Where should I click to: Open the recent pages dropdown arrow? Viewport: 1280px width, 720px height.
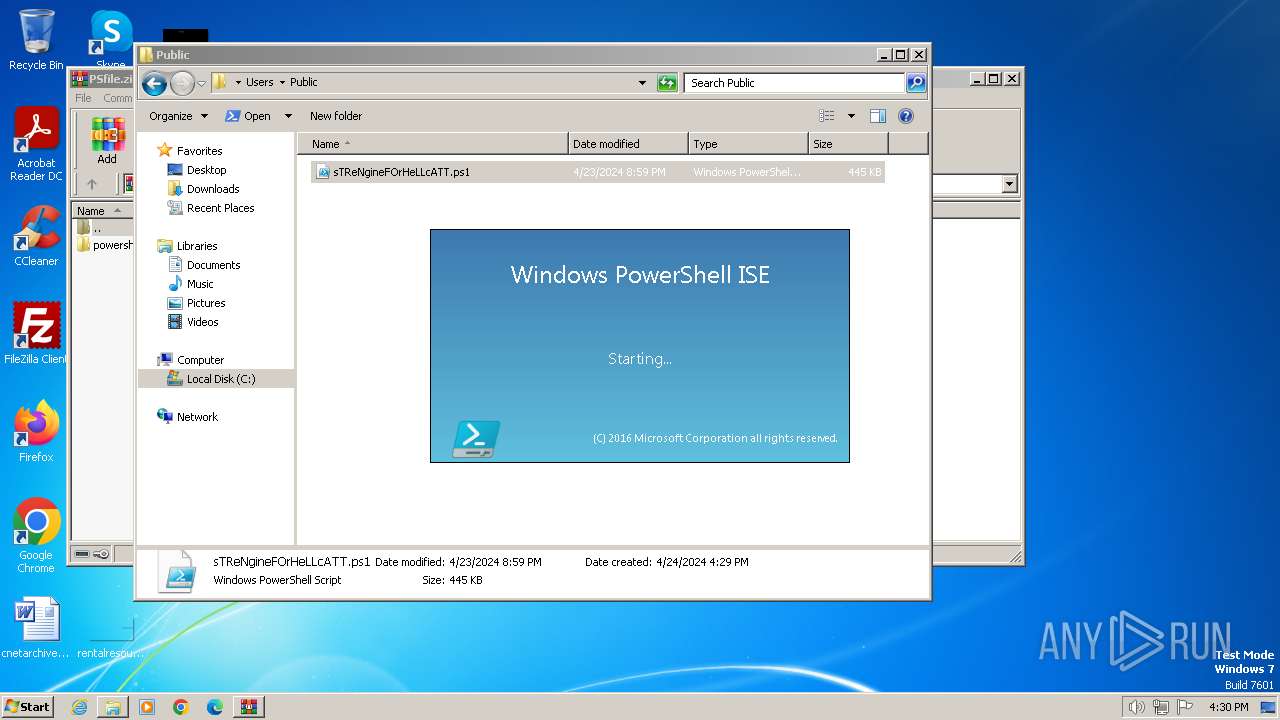coord(202,83)
